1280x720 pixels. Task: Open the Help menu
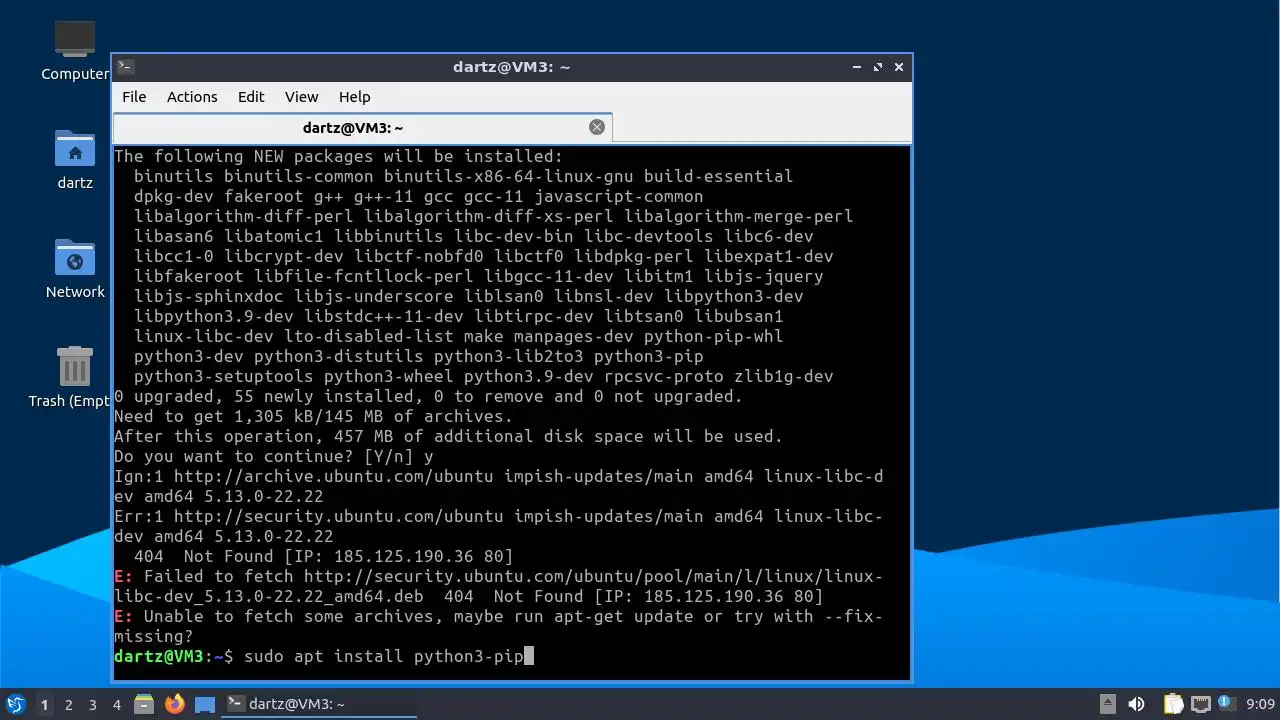(354, 97)
